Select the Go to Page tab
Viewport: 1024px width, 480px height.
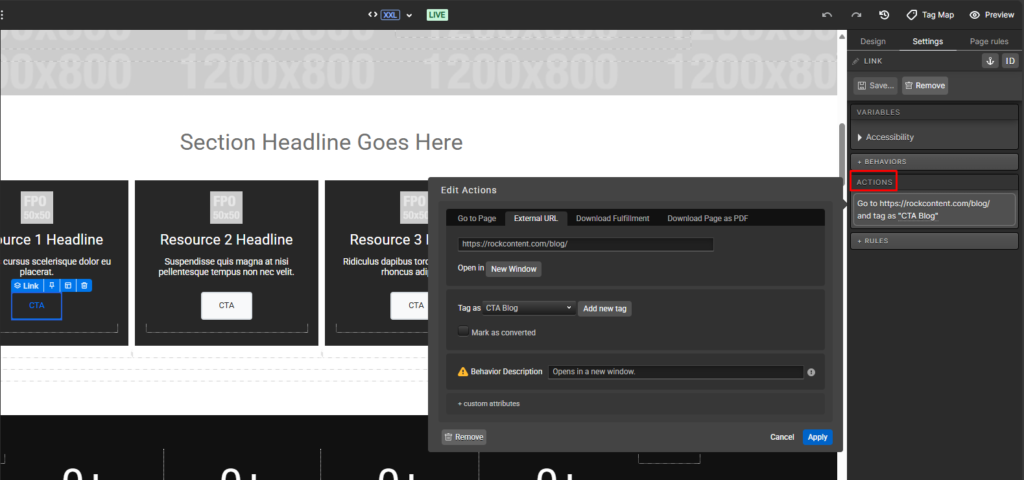pos(477,218)
